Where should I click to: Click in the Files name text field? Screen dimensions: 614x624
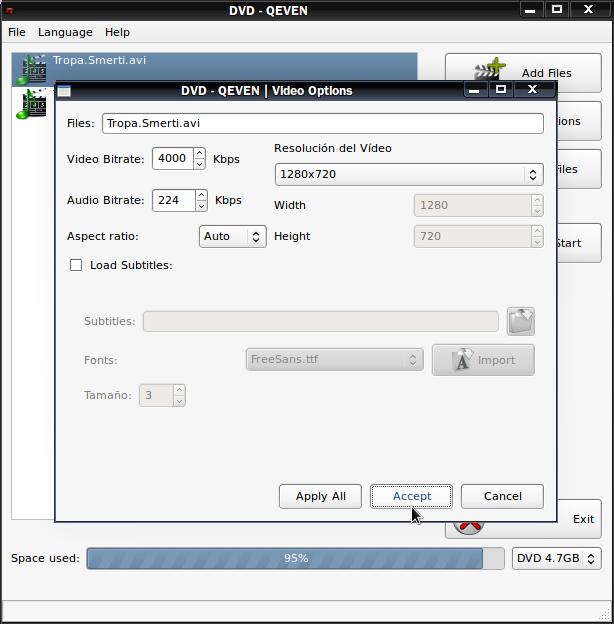(323, 123)
